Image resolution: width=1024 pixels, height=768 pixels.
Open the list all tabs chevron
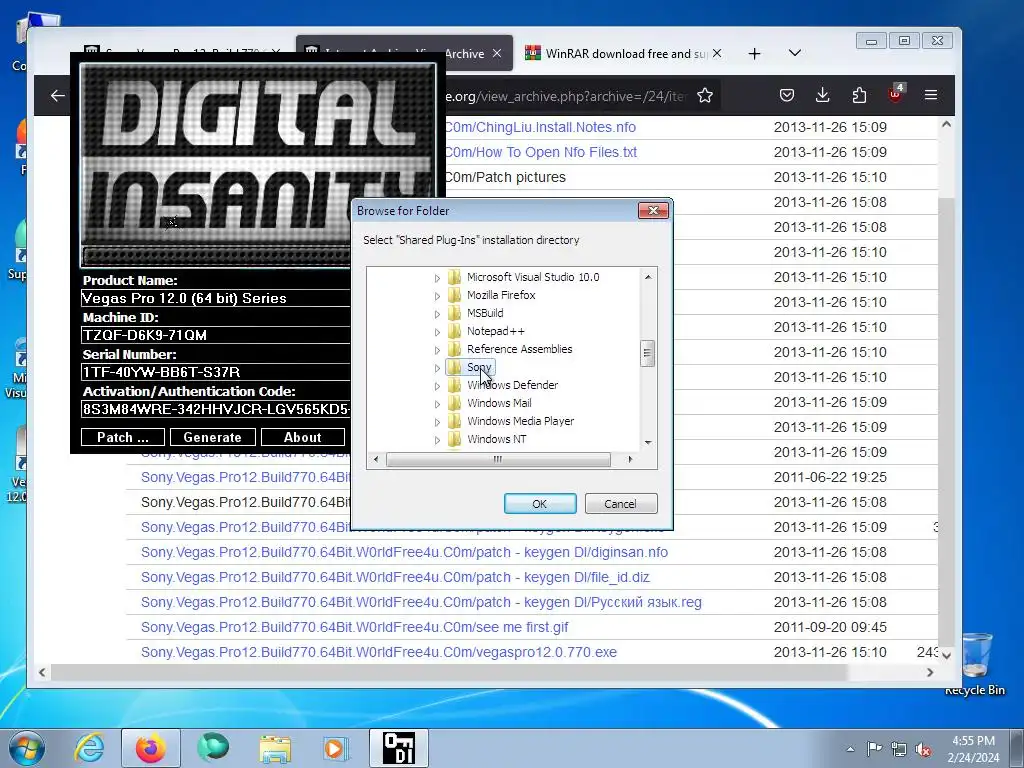[x=795, y=53]
